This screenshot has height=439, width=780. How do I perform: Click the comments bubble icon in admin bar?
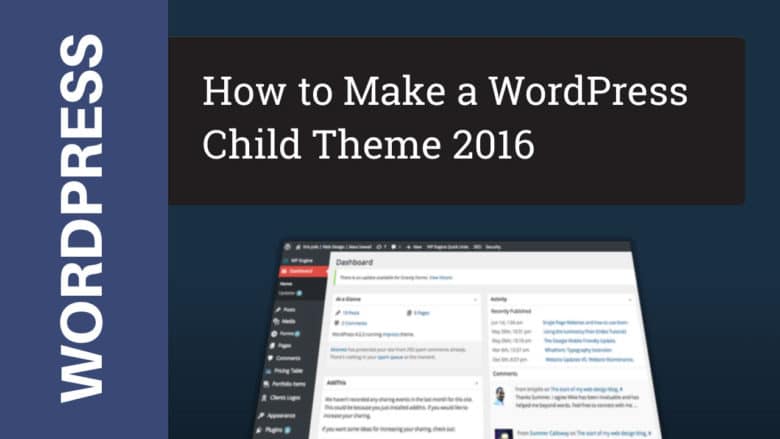coord(393,247)
